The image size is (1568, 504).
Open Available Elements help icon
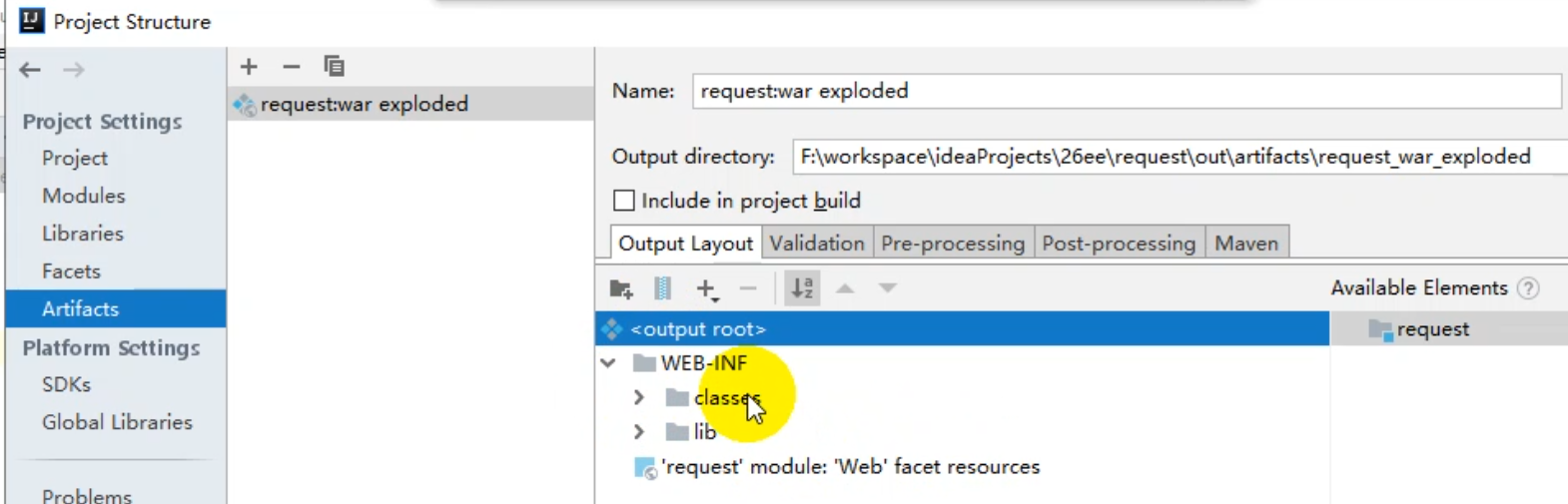pos(1527,288)
